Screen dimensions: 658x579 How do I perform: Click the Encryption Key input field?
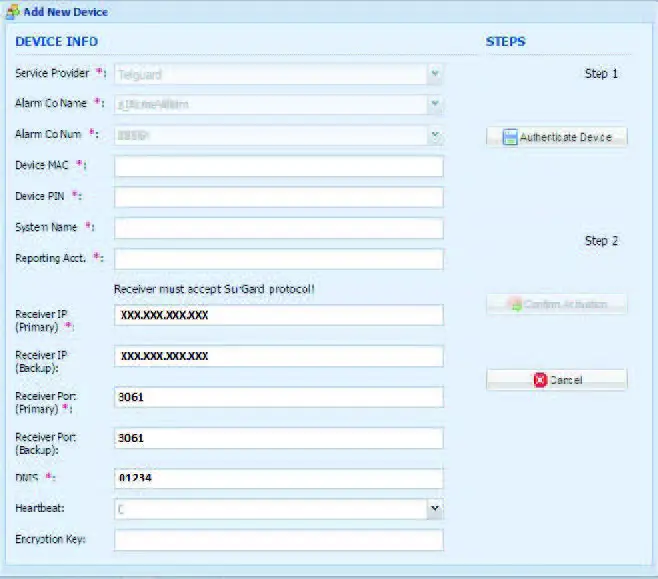tap(279, 540)
